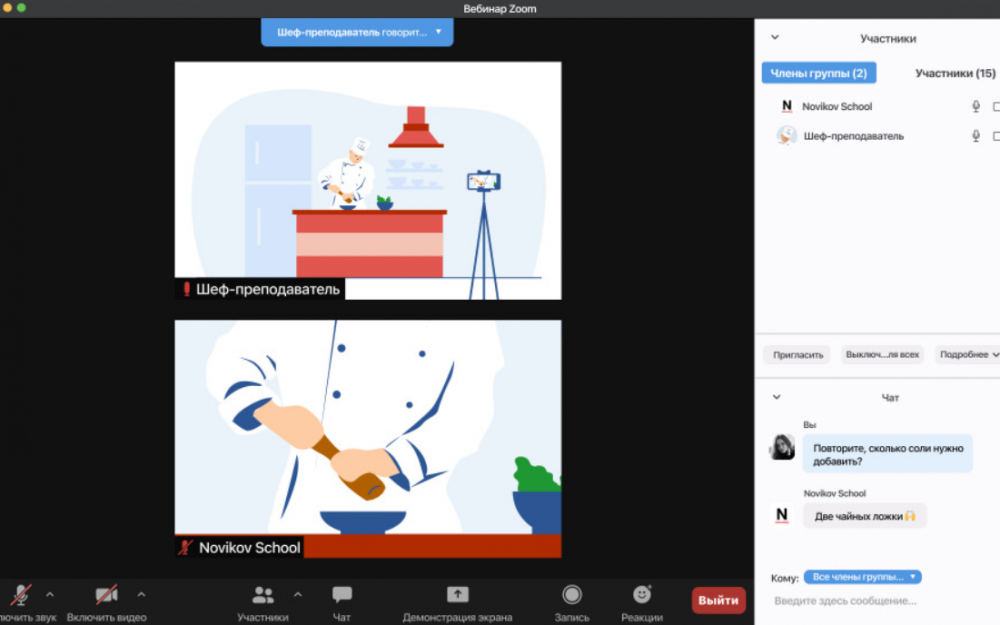
Task: Click the Вебинар Zoom window title
Action: point(499,9)
